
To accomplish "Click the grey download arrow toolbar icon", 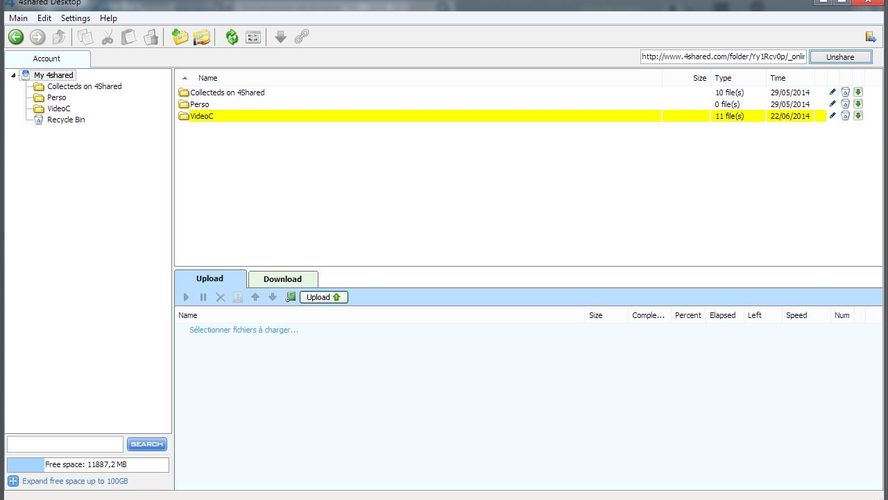I will point(280,37).
